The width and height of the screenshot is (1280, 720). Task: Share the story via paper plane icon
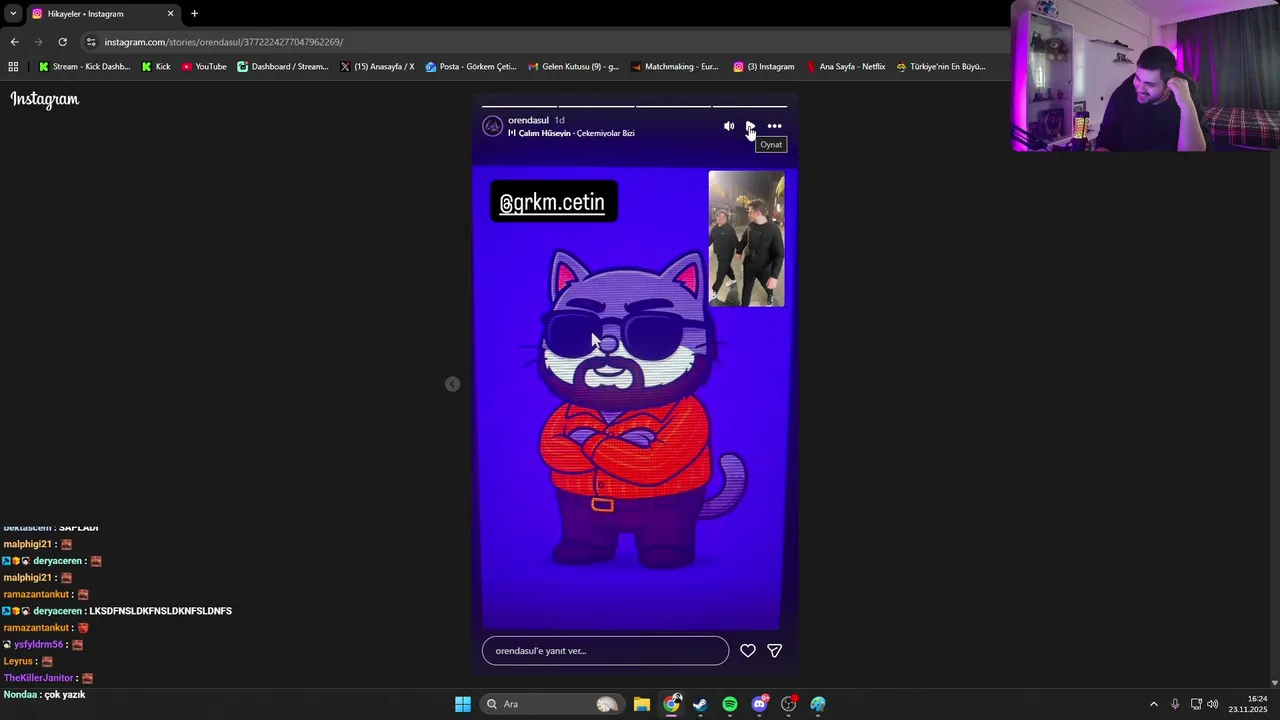click(774, 651)
